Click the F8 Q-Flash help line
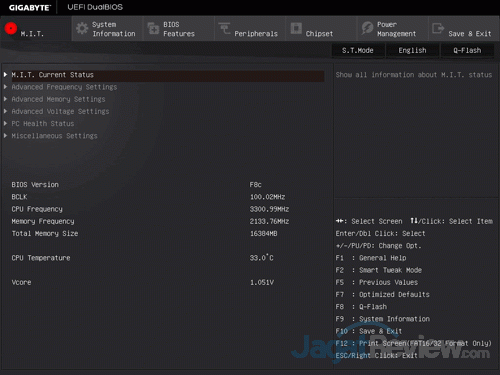Screen dimensions: 500x375 click(x=361, y=307)
